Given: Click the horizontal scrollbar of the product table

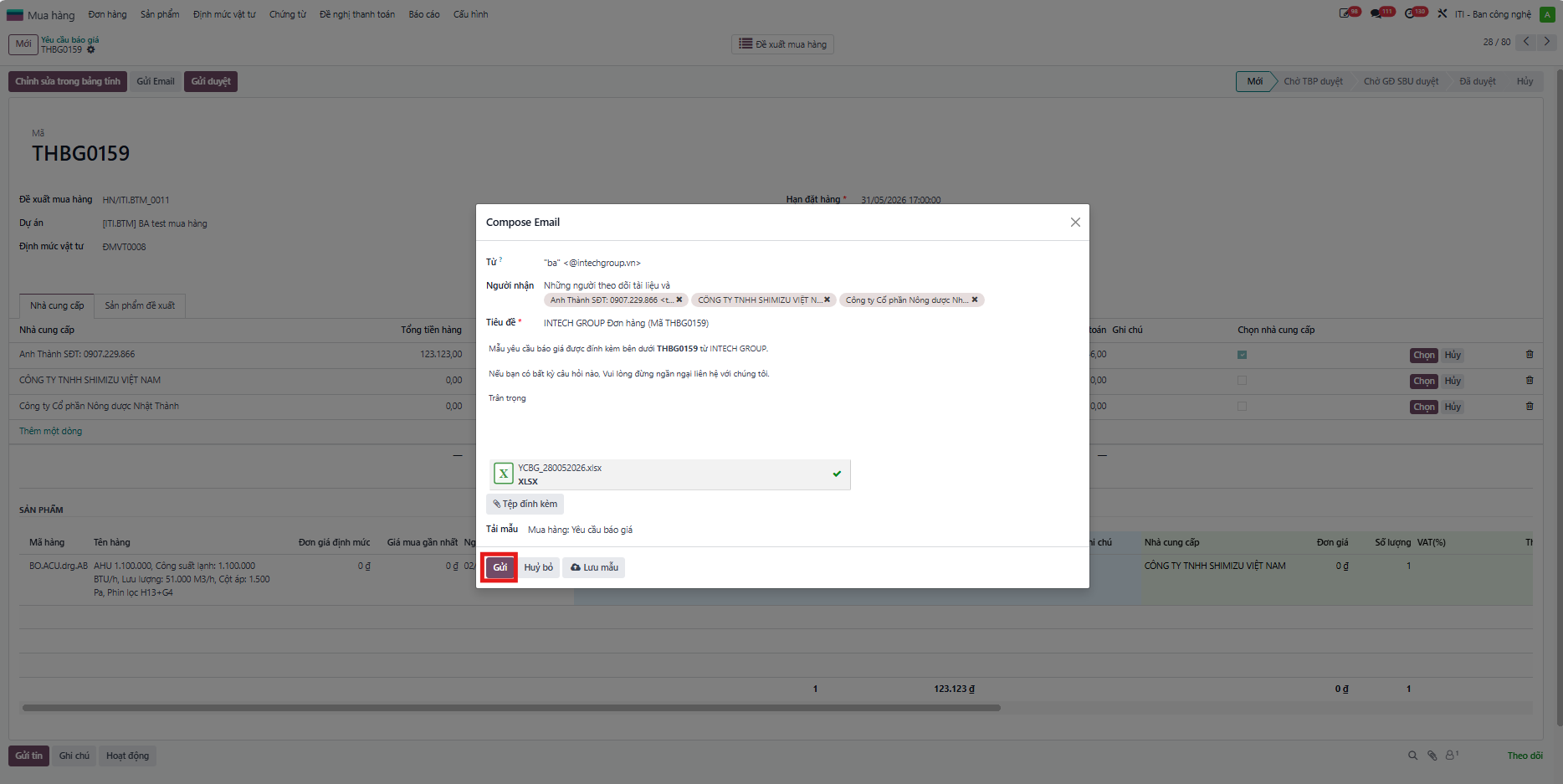Looking at the screenshot, I should click(511, 708).
